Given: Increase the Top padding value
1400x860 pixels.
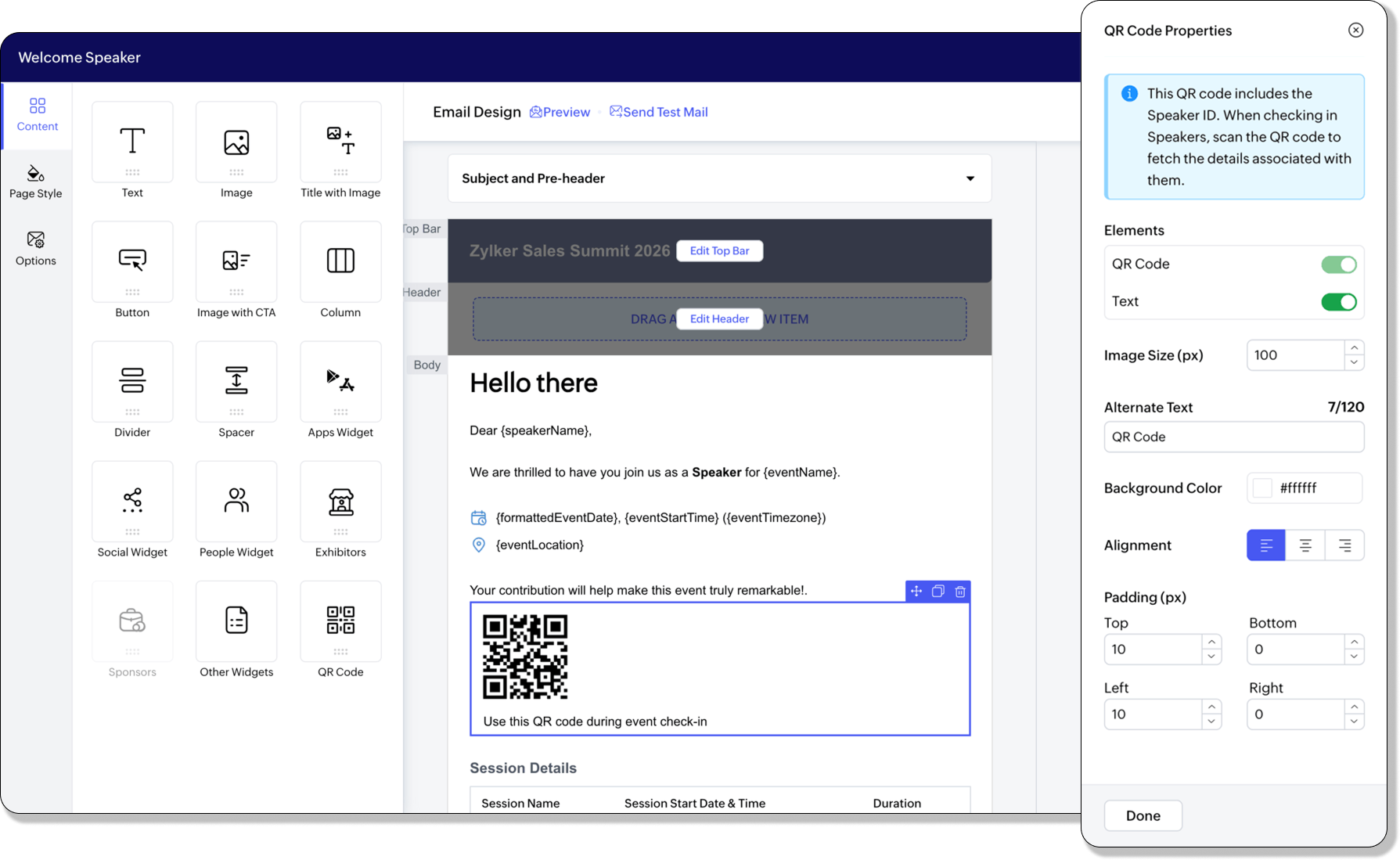Looking at the screenshot, I should tap(1211, 642).
